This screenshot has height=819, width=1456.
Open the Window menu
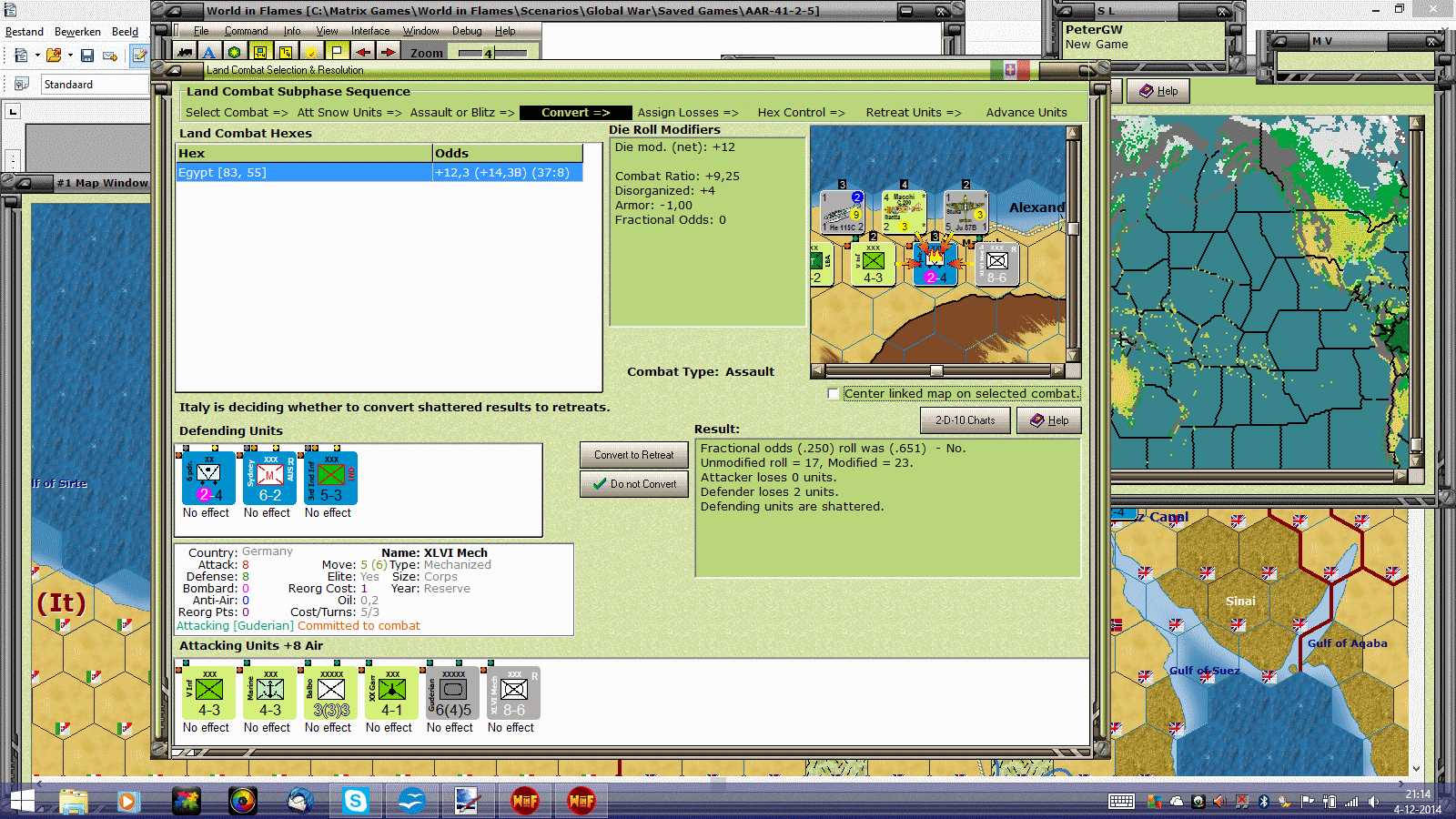point(420,31)
